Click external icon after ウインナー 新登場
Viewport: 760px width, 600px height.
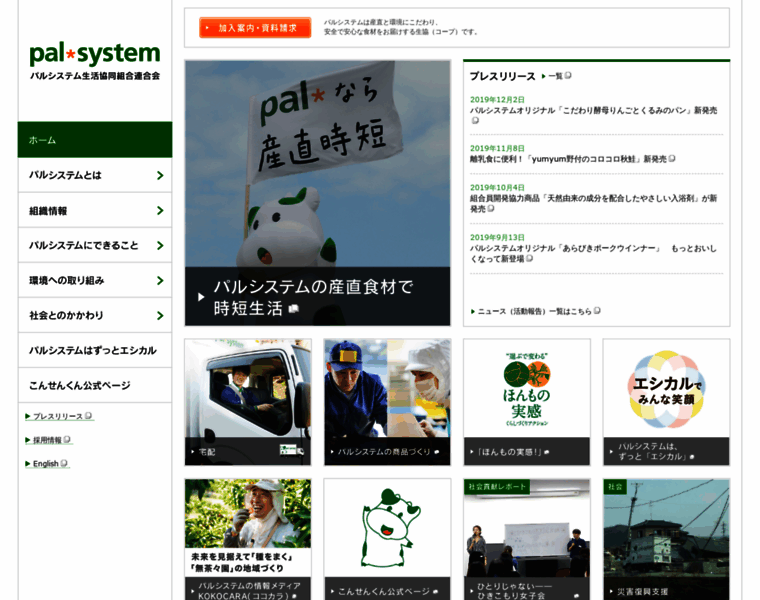(529, 258)
